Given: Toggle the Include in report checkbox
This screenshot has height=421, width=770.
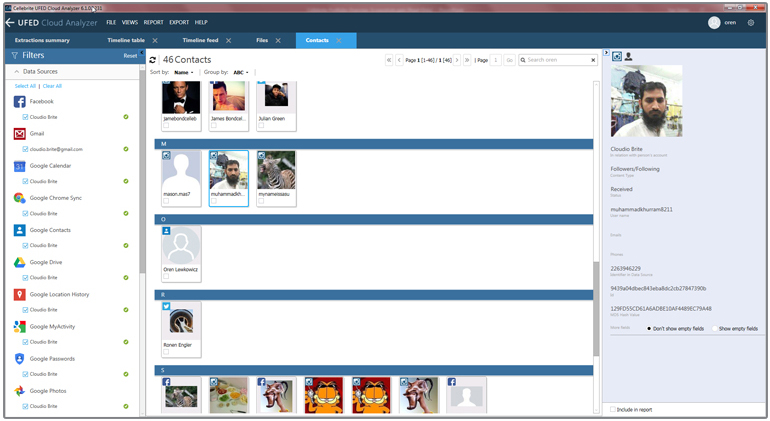Looking at the screenshot, I should tap(613, 409).
